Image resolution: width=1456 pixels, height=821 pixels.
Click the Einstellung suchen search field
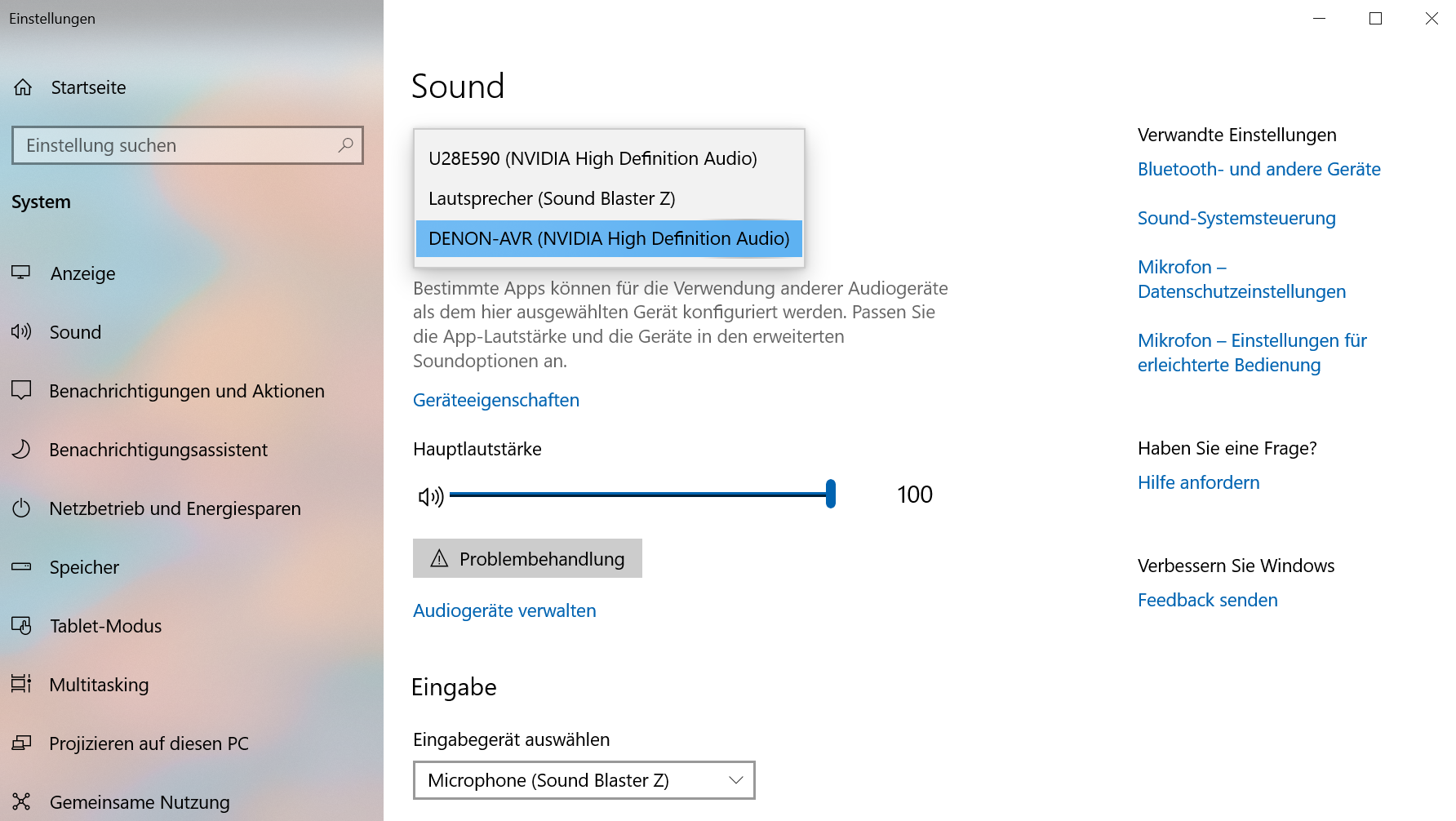188,145
